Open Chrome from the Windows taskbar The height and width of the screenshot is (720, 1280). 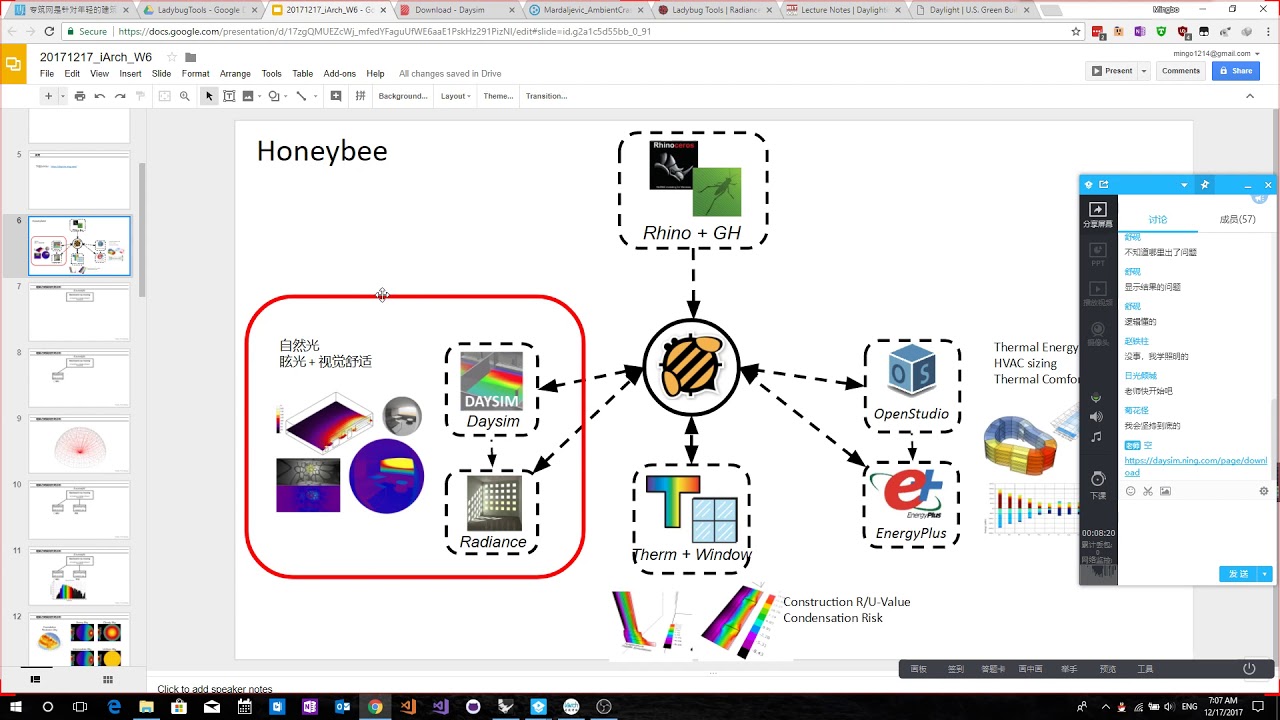[x=375, y=706]
